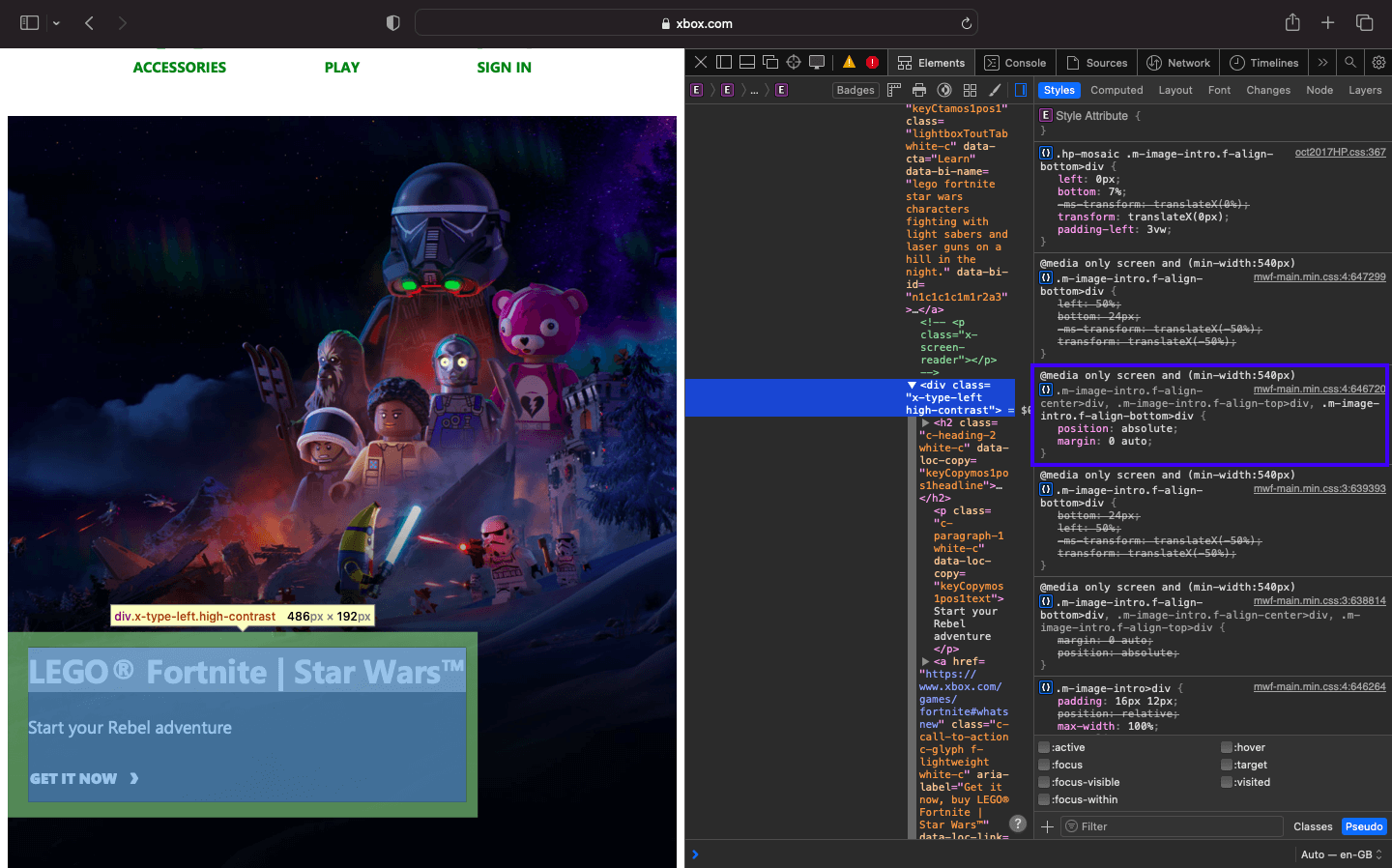The width and height of the screenshot is (1392, 868).
Task: Dock inspector to bottom of window
Action: pos(747,62)
